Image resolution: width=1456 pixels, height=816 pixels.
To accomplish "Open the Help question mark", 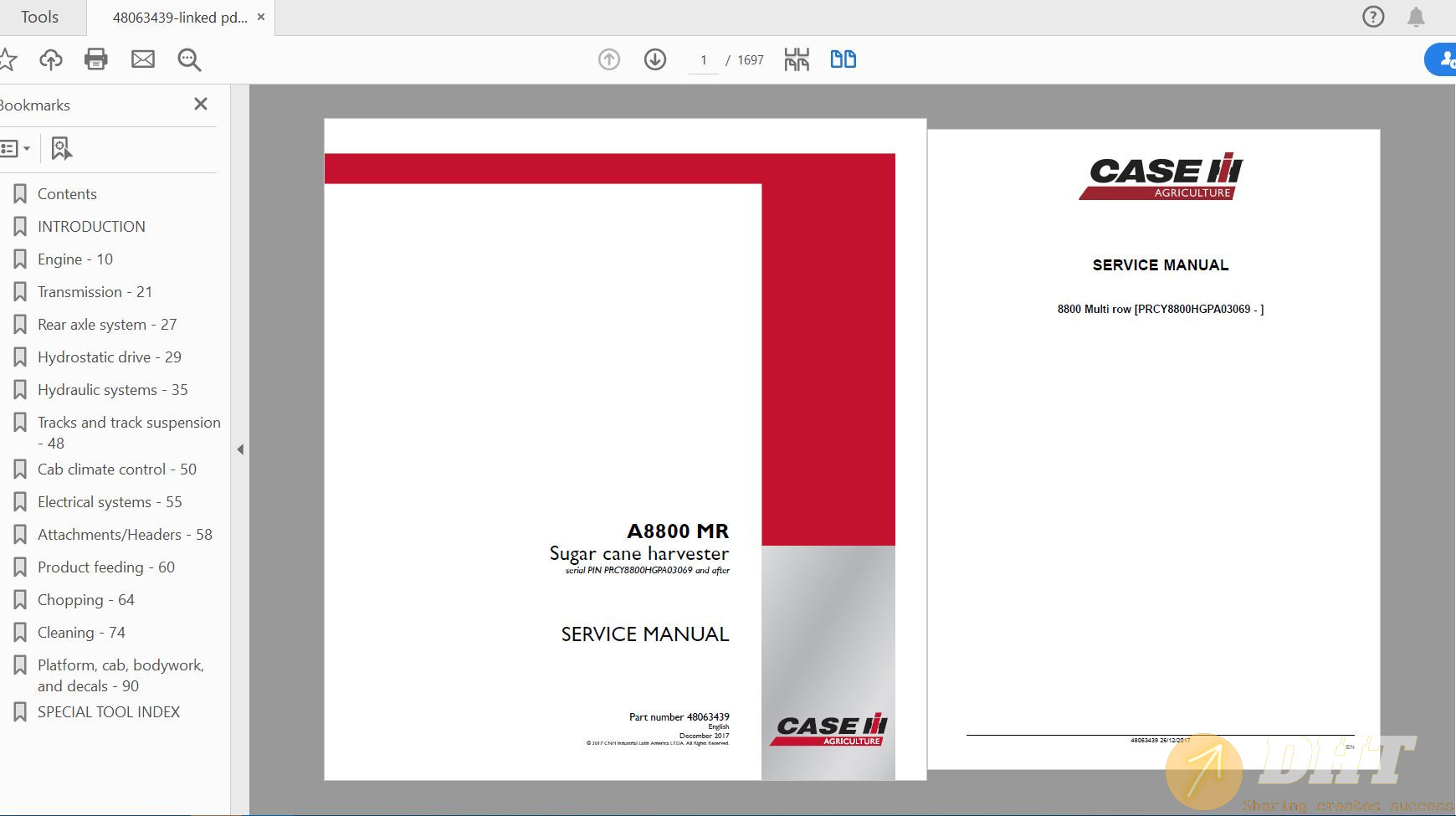I will (1373, 17).
